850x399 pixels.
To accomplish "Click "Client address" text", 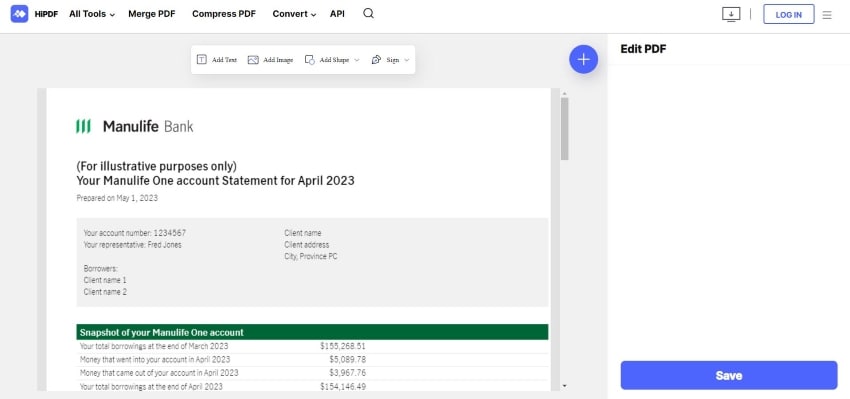I will click(307, 245).
